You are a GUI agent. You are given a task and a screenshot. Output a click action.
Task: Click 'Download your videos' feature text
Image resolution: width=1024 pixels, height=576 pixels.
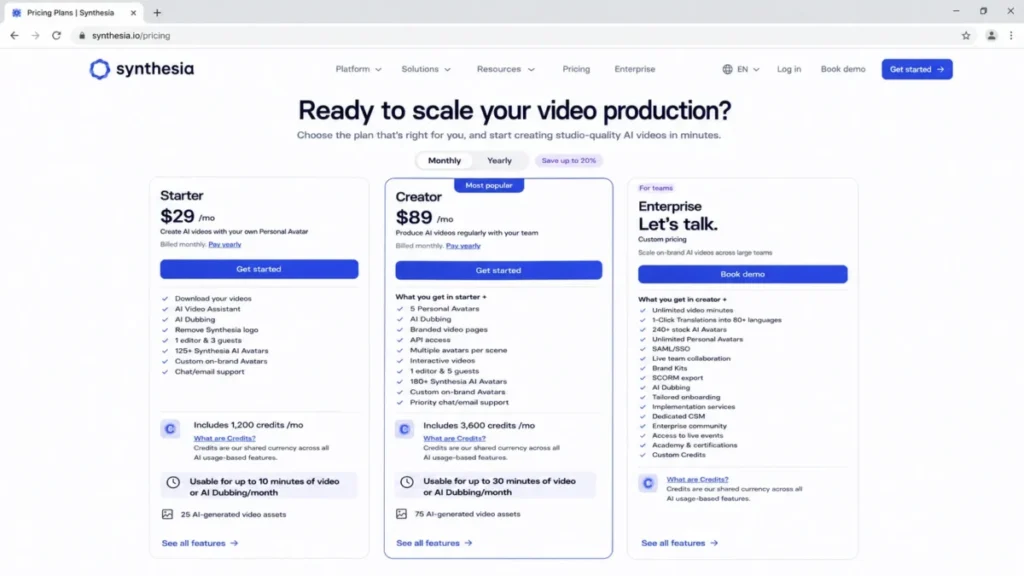pyautogui.click(x=213, y=298)
